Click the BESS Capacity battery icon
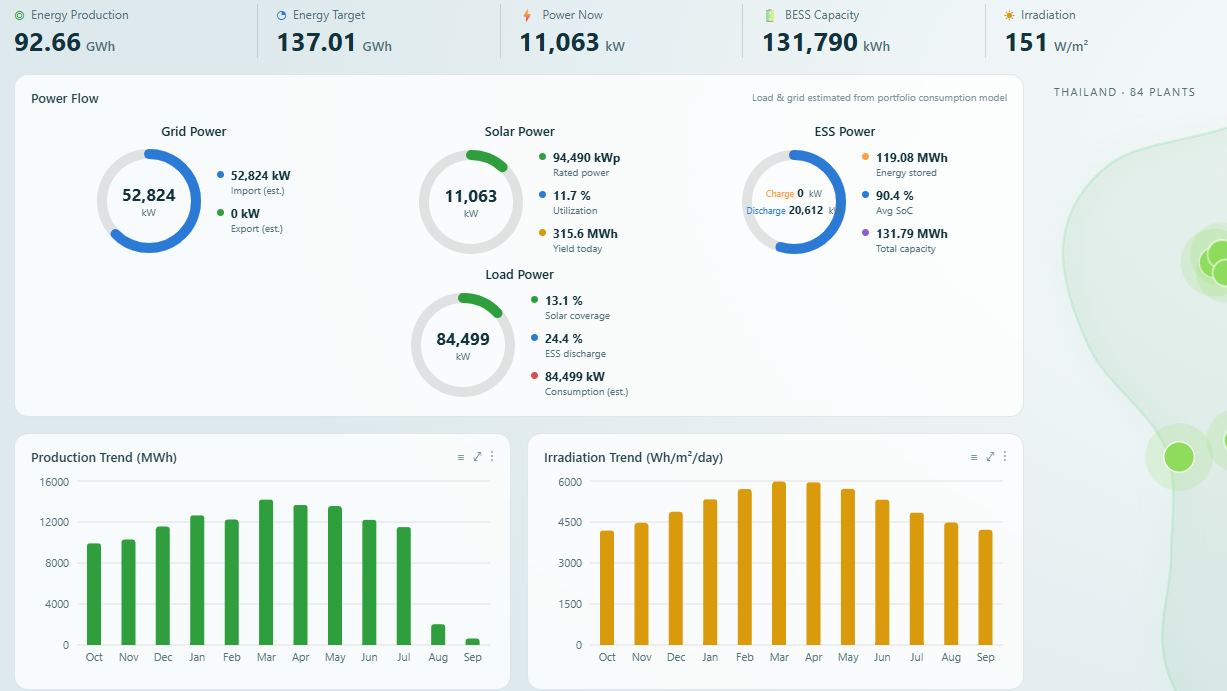The height and width of the screenshot is (691, 1227). 769,16
